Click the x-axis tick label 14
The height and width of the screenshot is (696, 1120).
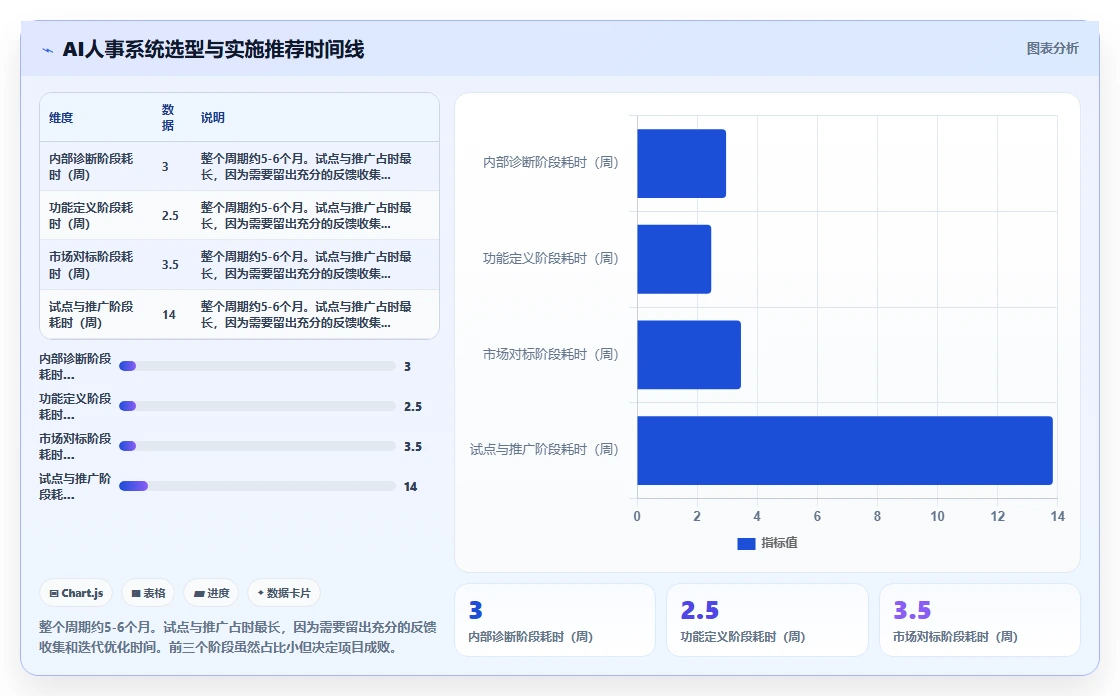pyautogui.click(x=1057, y=517)
